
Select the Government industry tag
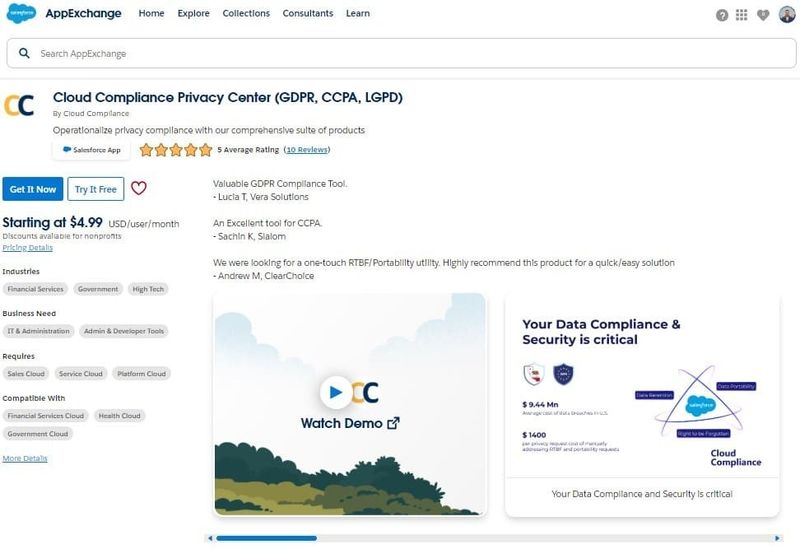(x=98, y=289)
